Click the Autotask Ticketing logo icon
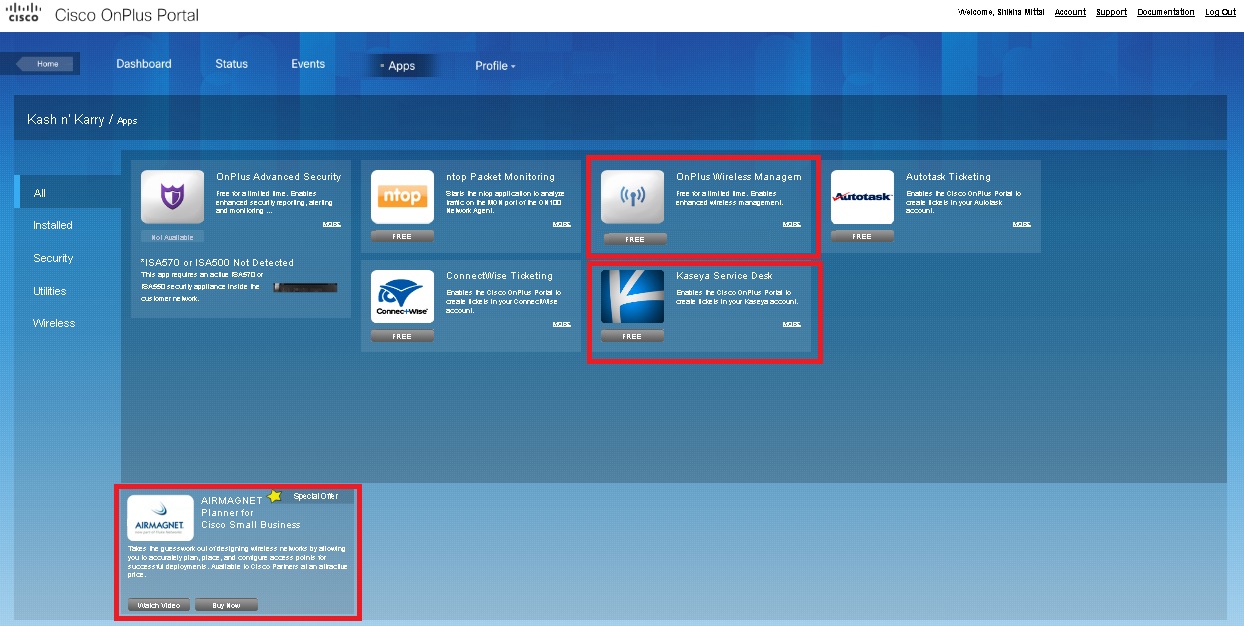The height and width of the screenshot is (626, 1244). coord(862,196)
